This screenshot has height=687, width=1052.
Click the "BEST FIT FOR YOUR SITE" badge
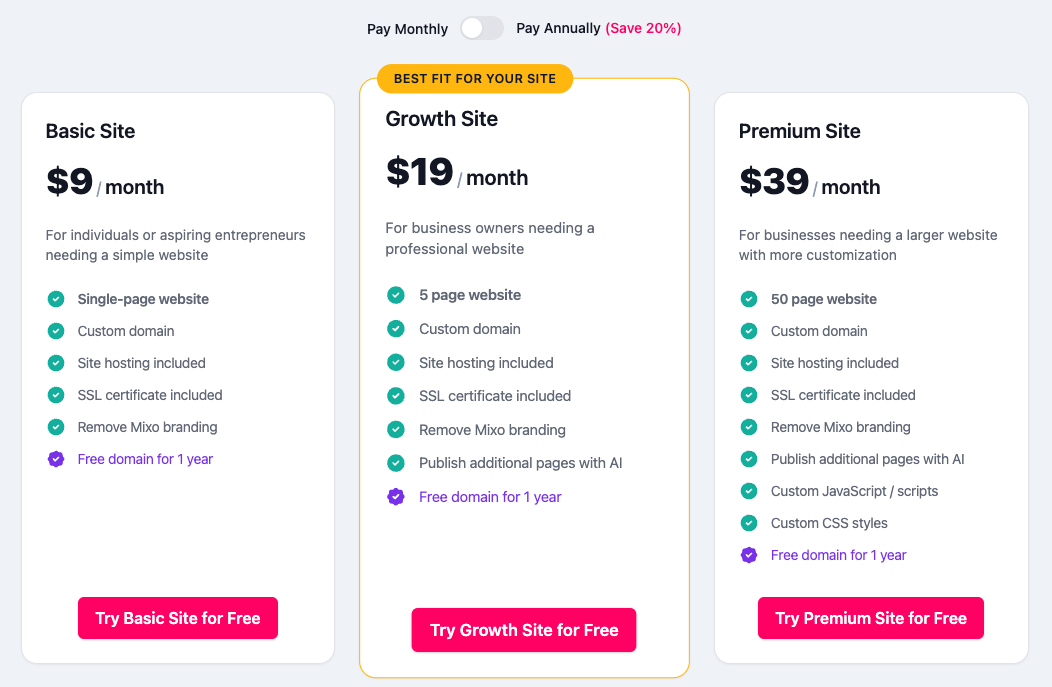click(474, 78)
